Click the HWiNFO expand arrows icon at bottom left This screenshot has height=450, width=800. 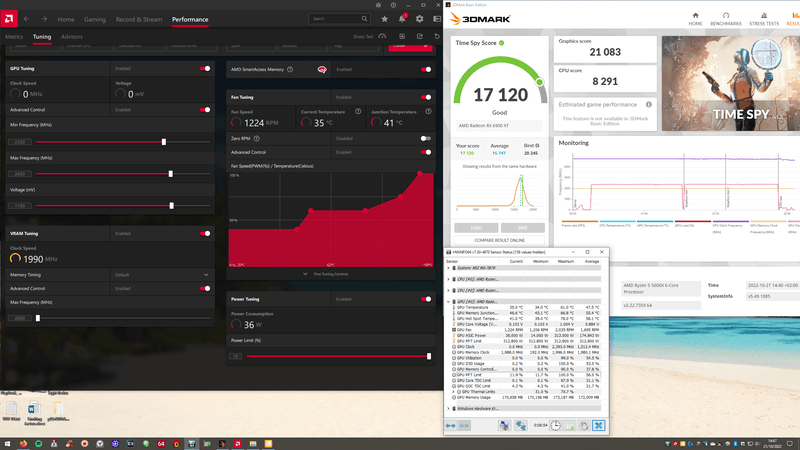[451, 426]
